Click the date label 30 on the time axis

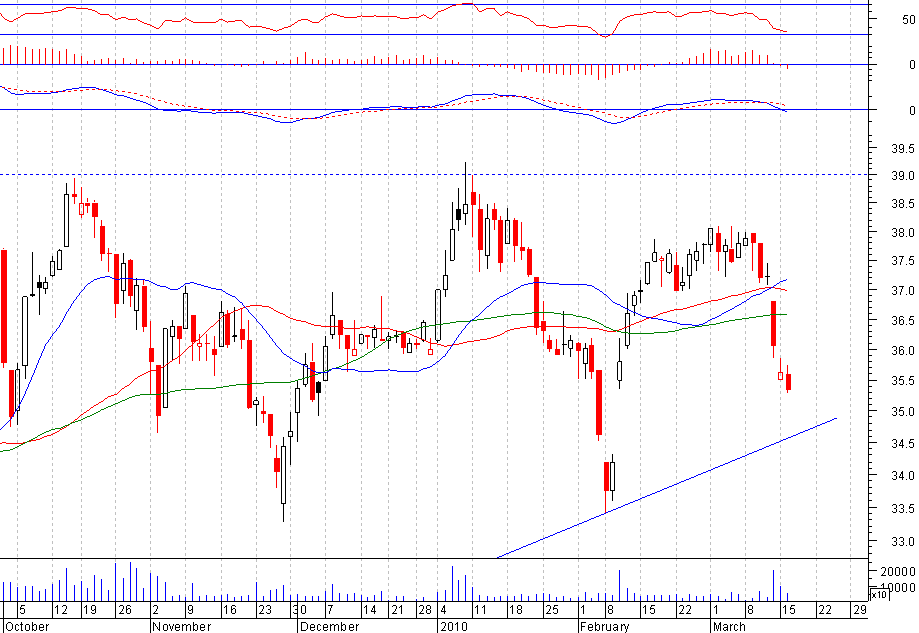point(299,610)
